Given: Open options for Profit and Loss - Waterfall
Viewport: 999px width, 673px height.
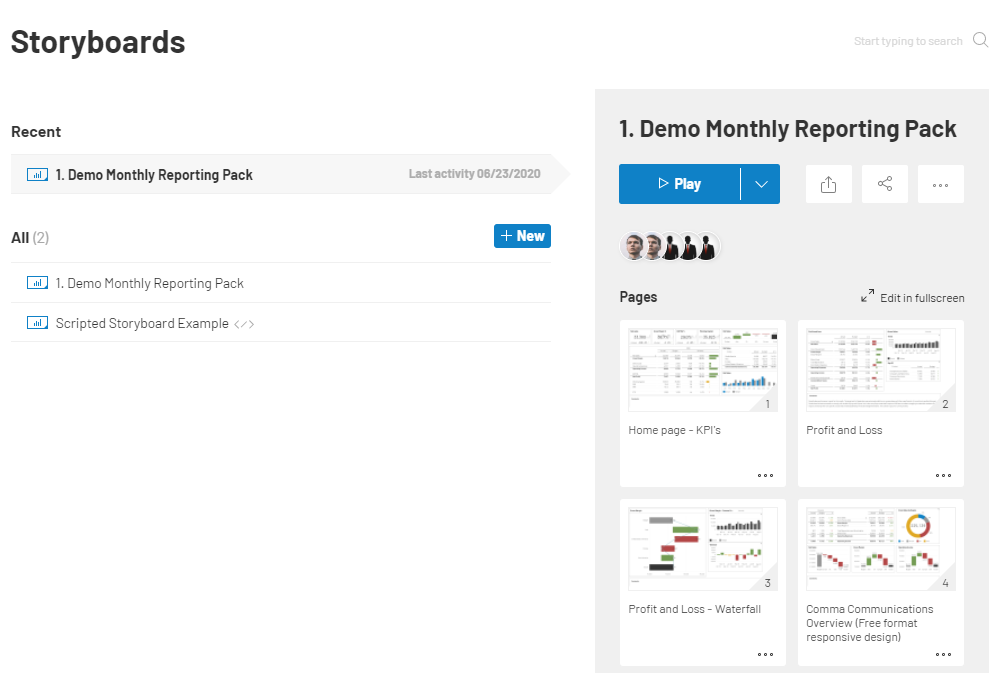Looking at the screenshot, I should point(765,655).
